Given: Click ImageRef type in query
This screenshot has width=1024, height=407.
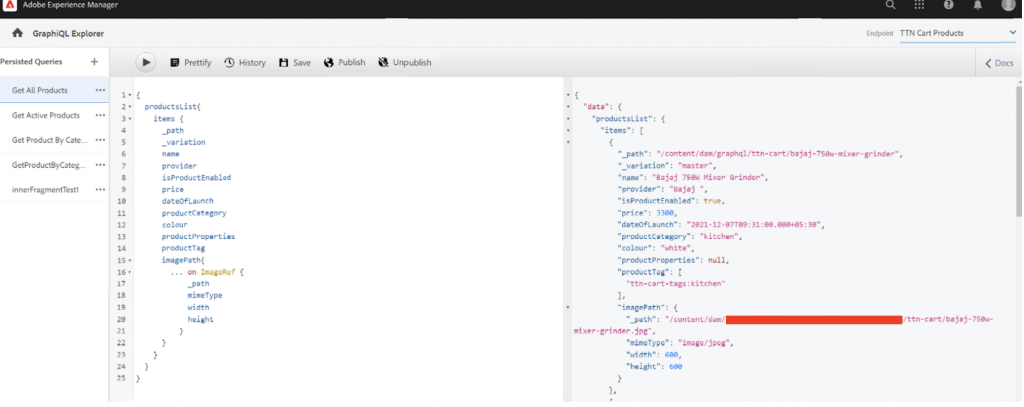Looking at the screenshot, I should click(x=217, y=272).
